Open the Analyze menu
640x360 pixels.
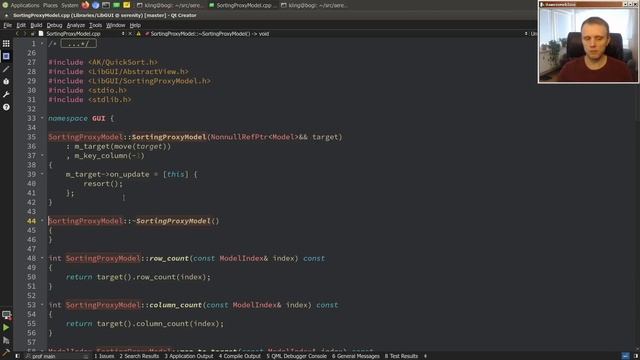click(76, 25)
